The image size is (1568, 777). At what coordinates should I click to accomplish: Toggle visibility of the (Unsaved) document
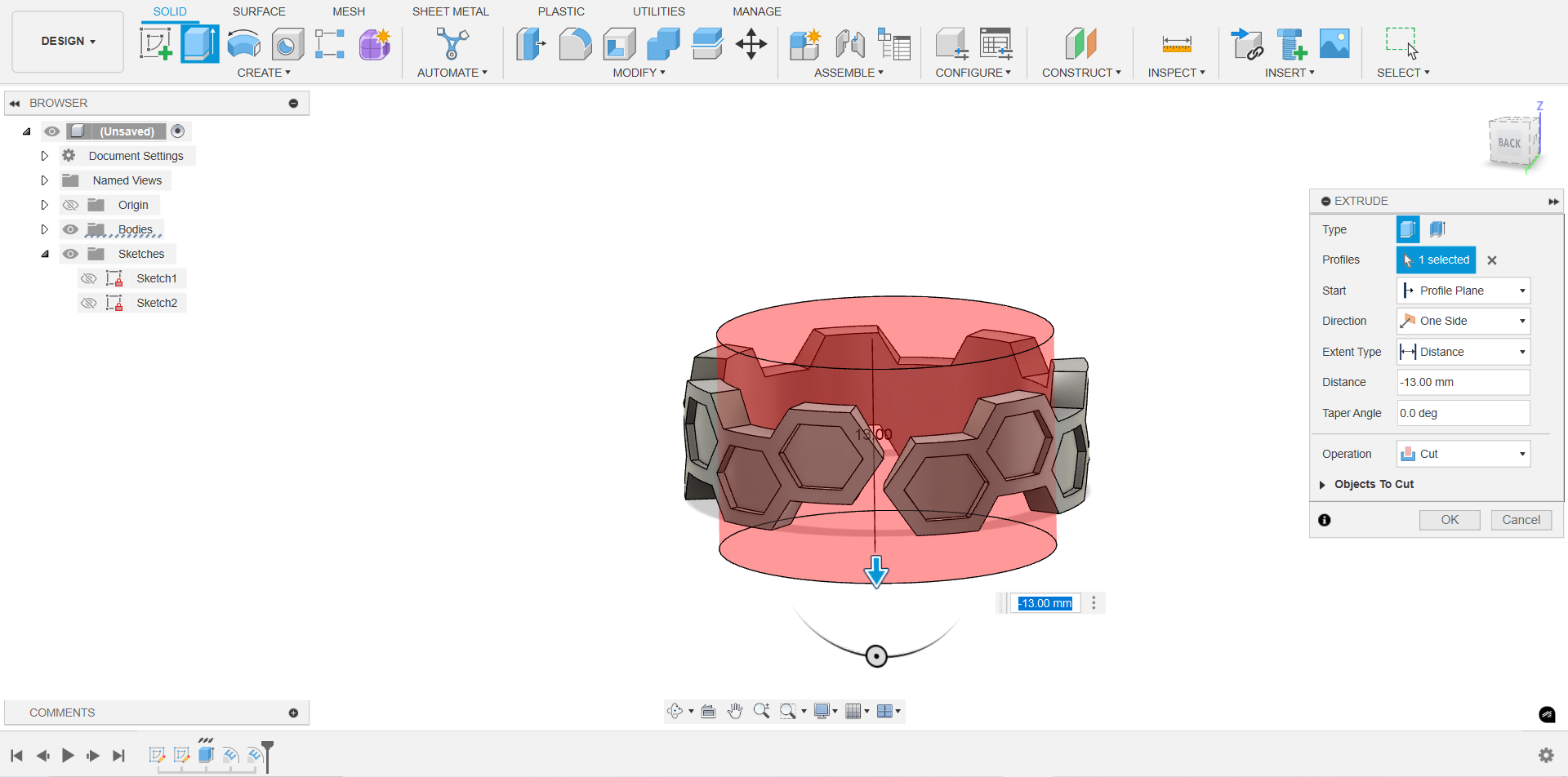click(x=52, y=131)
